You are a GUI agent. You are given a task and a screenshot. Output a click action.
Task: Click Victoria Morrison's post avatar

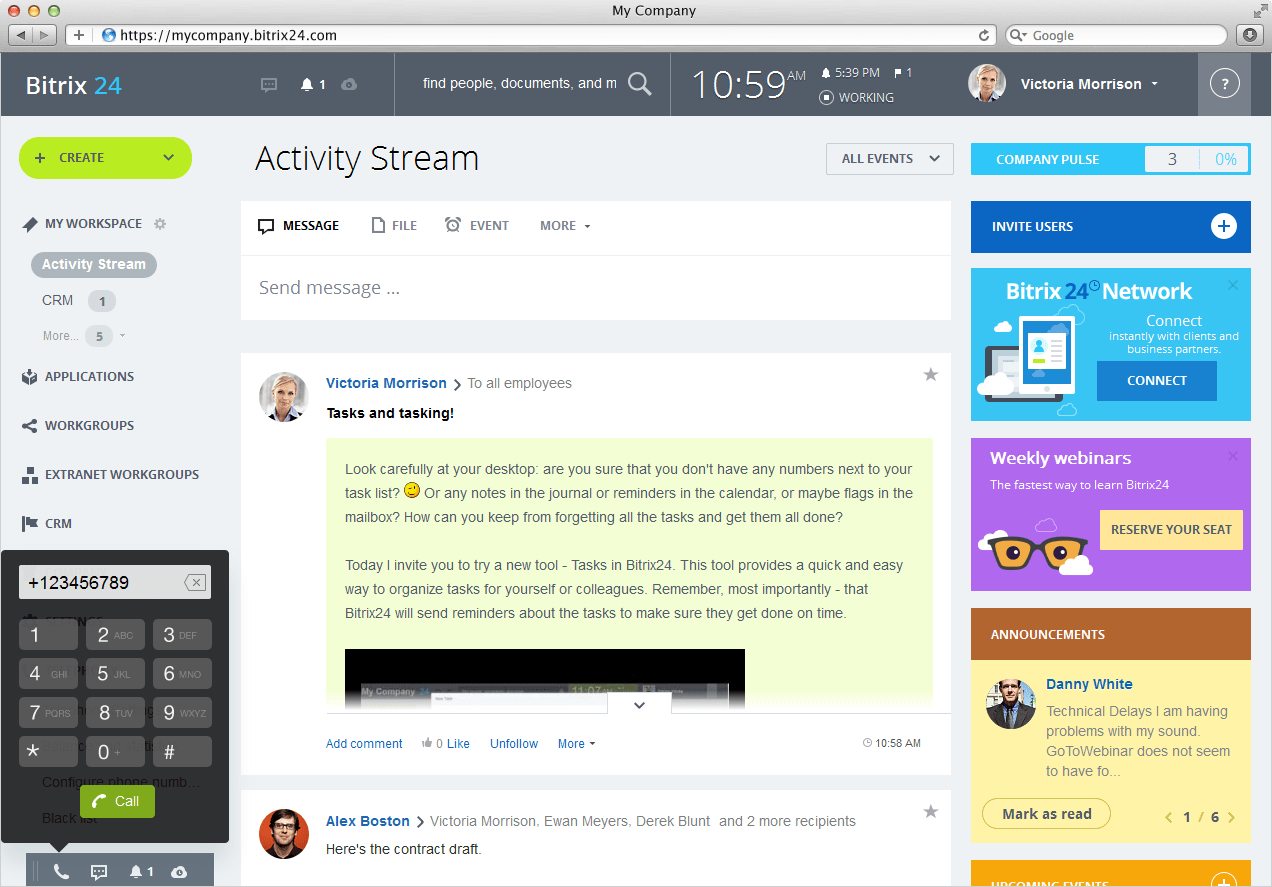[284, 397]
